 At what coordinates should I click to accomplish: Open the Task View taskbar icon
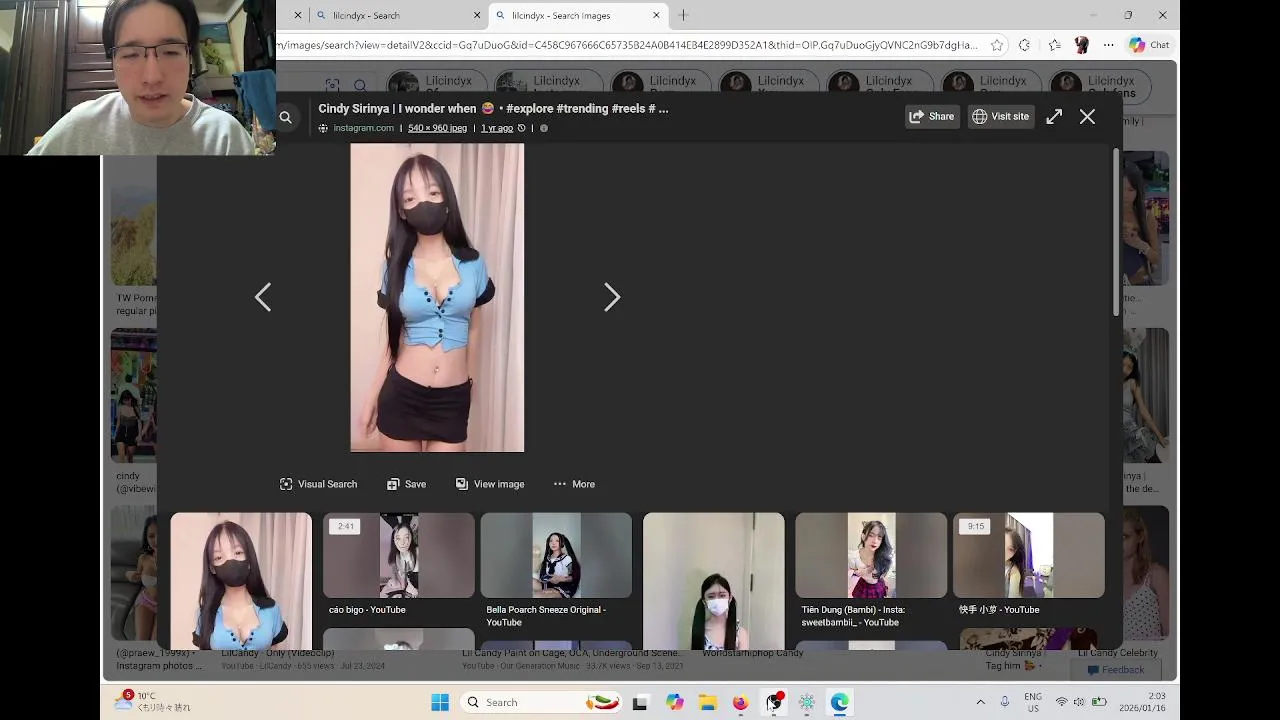coord(640,702)
